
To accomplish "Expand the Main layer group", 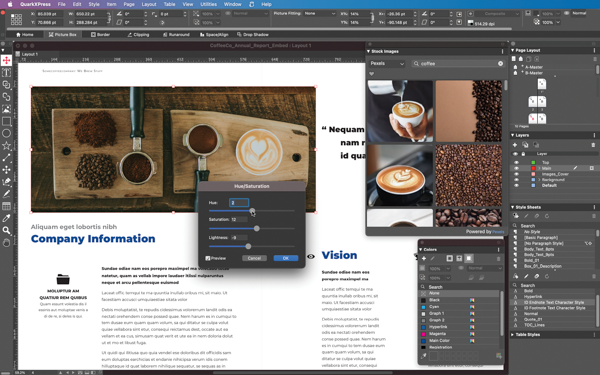I will tap(539, 168).
